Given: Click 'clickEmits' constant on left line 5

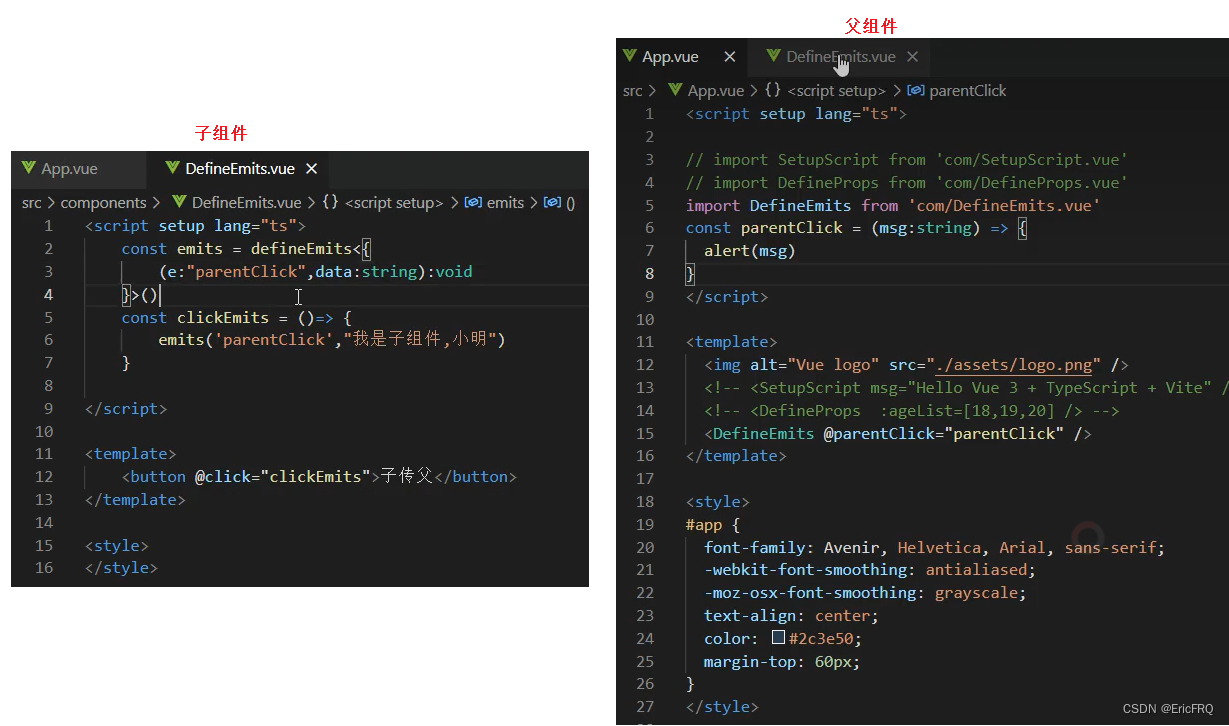Looking at the screenshot, I should (223, 318).
